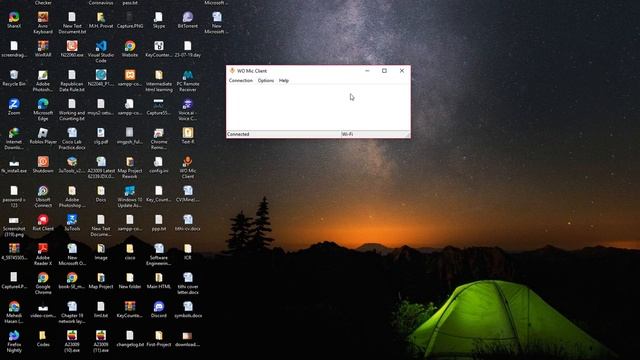Select the Capture.PNG file icon

(130, 20)
